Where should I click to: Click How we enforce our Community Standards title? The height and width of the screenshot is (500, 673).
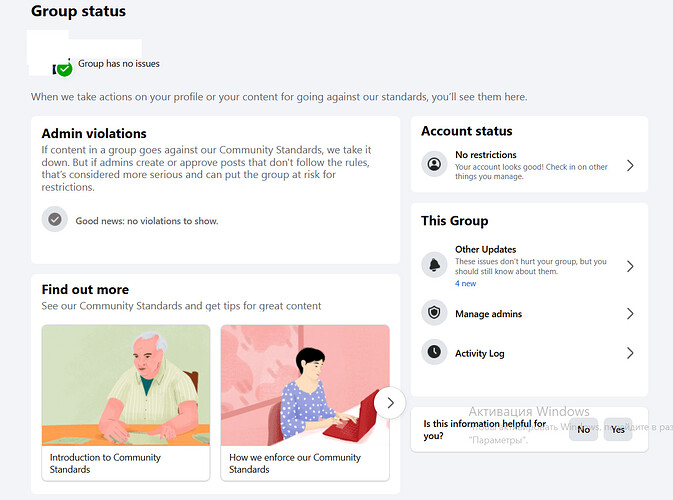point(295,463)
